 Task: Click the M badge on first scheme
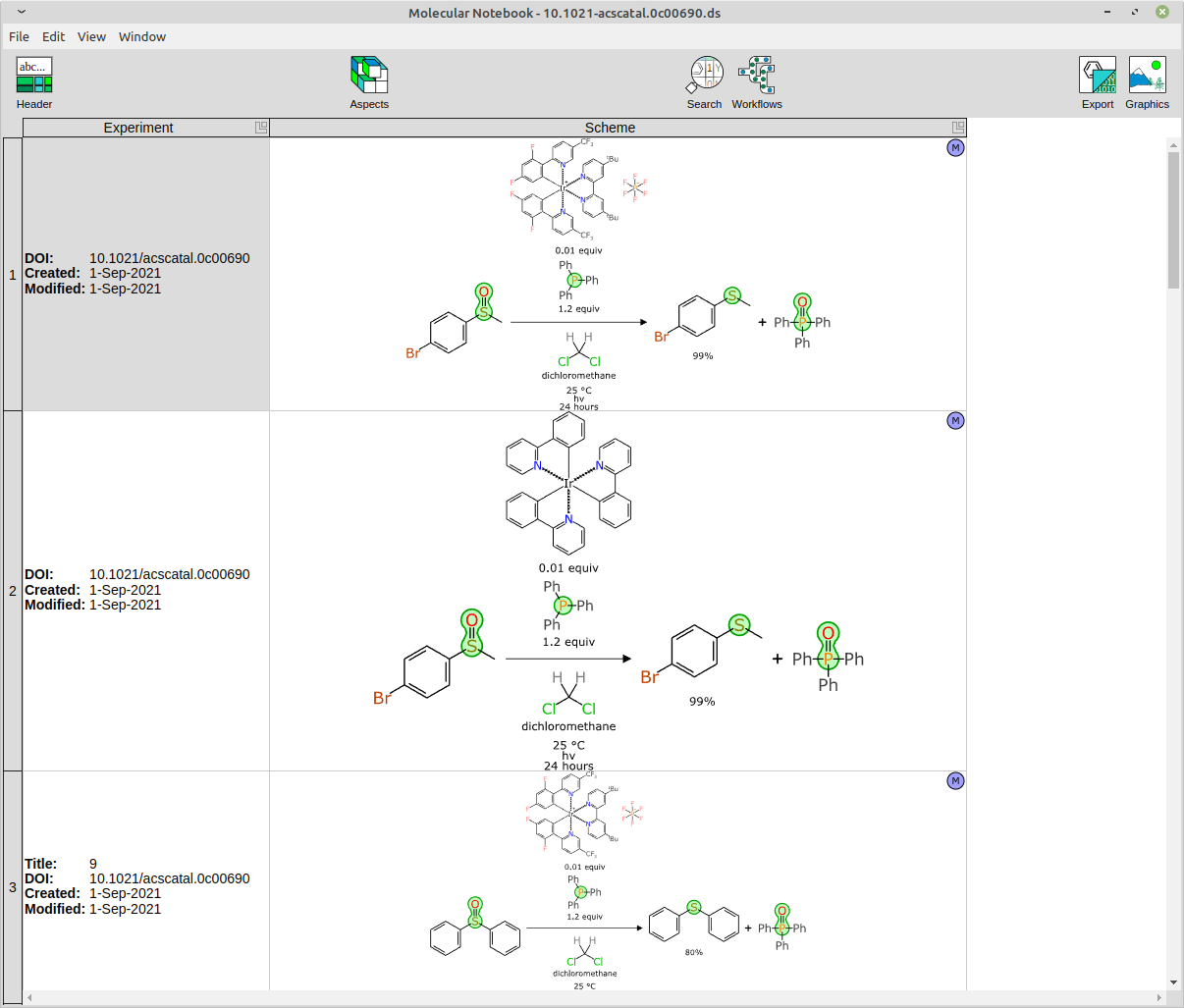[955, 148]
